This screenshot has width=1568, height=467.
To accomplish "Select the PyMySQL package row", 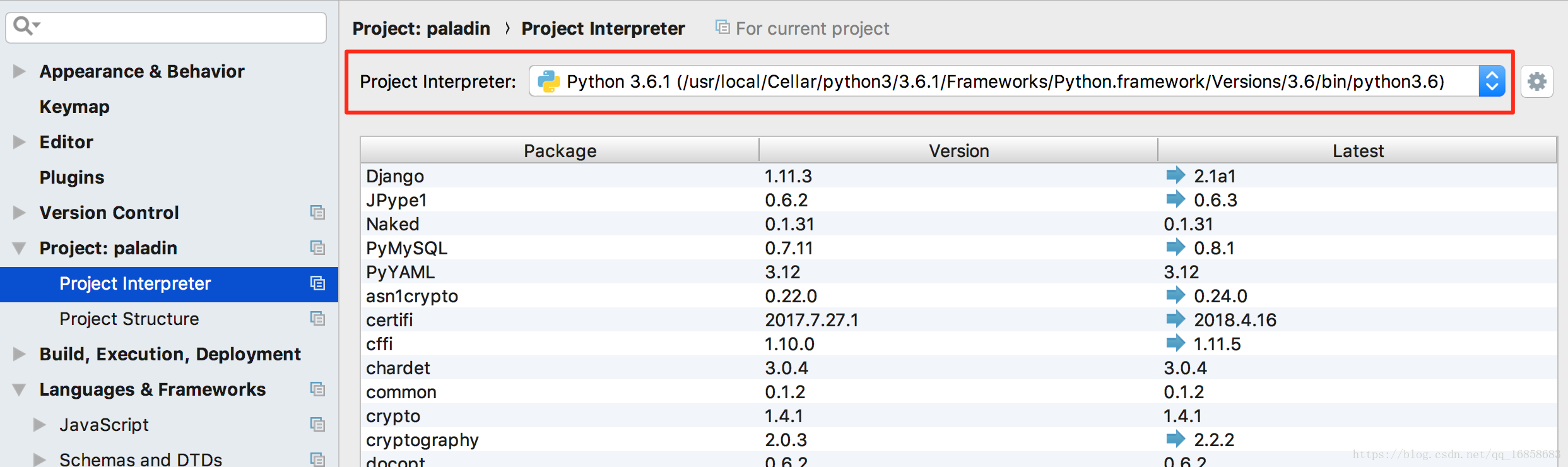I will coord(958,248).
